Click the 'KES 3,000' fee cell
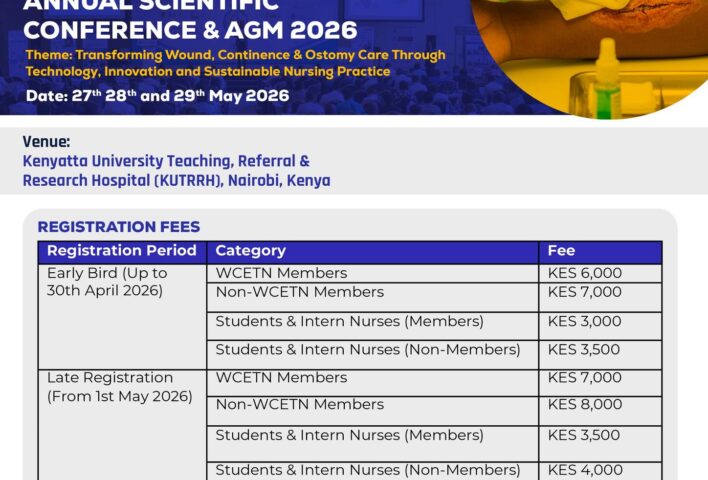Screen dimensions: 708x480 601,326
